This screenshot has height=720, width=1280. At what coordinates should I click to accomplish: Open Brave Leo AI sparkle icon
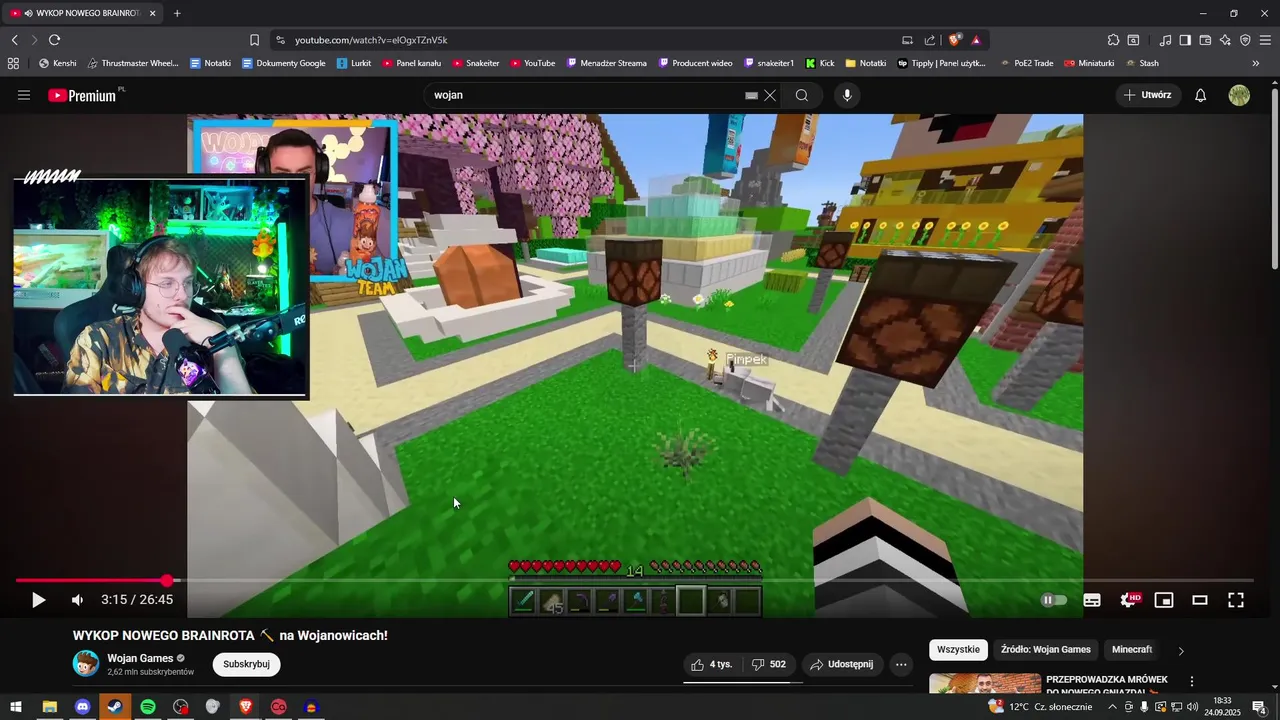[x=1225, y=40]
